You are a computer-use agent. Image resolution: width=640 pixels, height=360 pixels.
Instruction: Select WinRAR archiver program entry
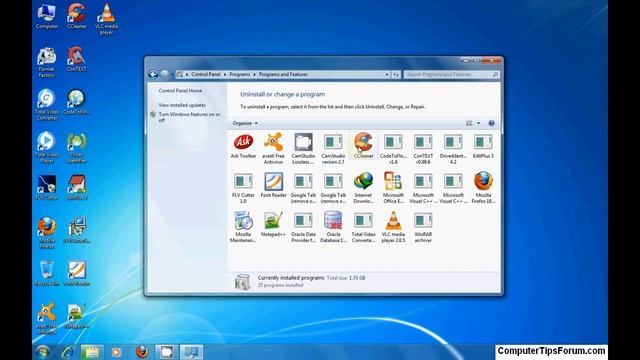click(x=423, y=227)
